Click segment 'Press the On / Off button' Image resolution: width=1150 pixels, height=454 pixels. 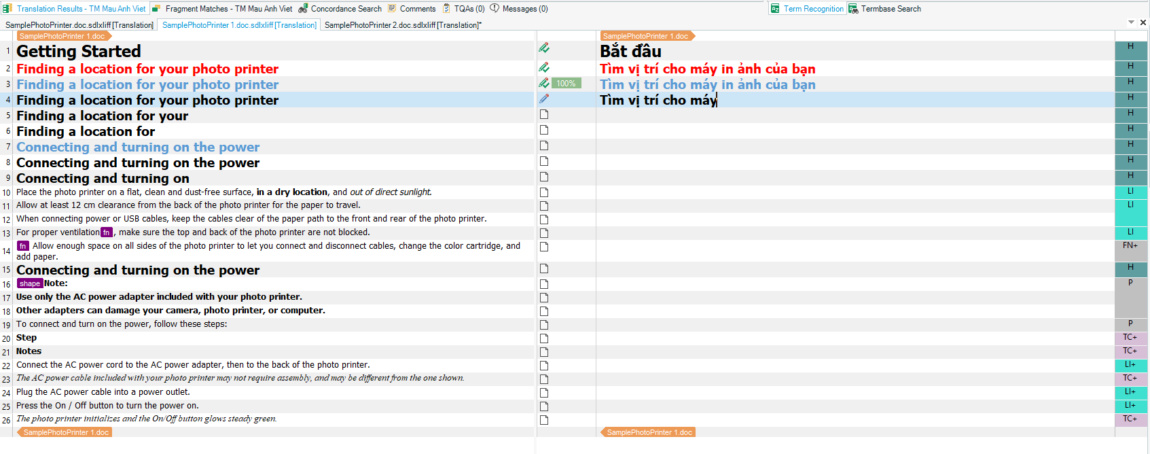coord(108,406)
